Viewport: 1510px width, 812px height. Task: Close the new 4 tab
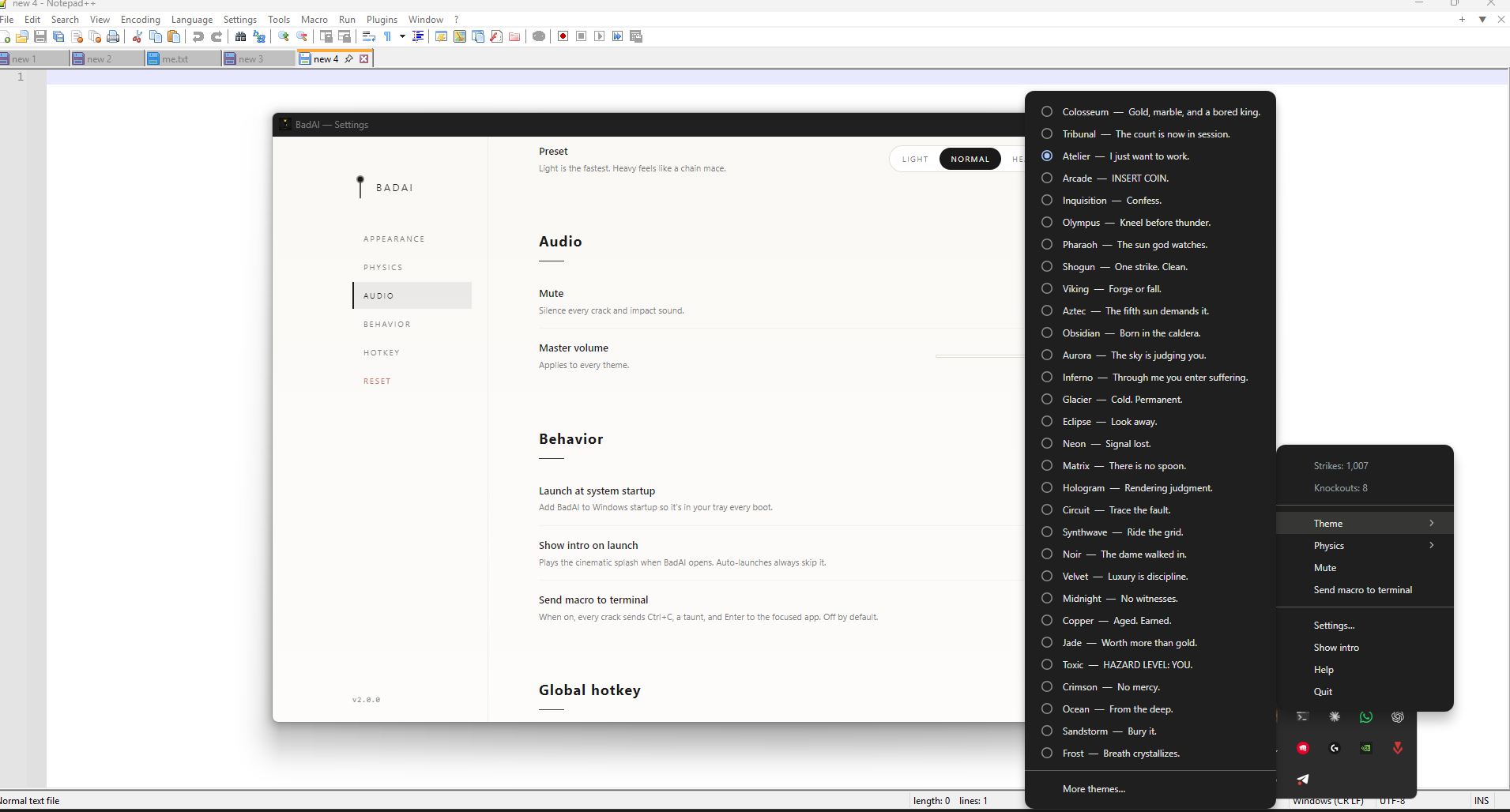point(364,58)
